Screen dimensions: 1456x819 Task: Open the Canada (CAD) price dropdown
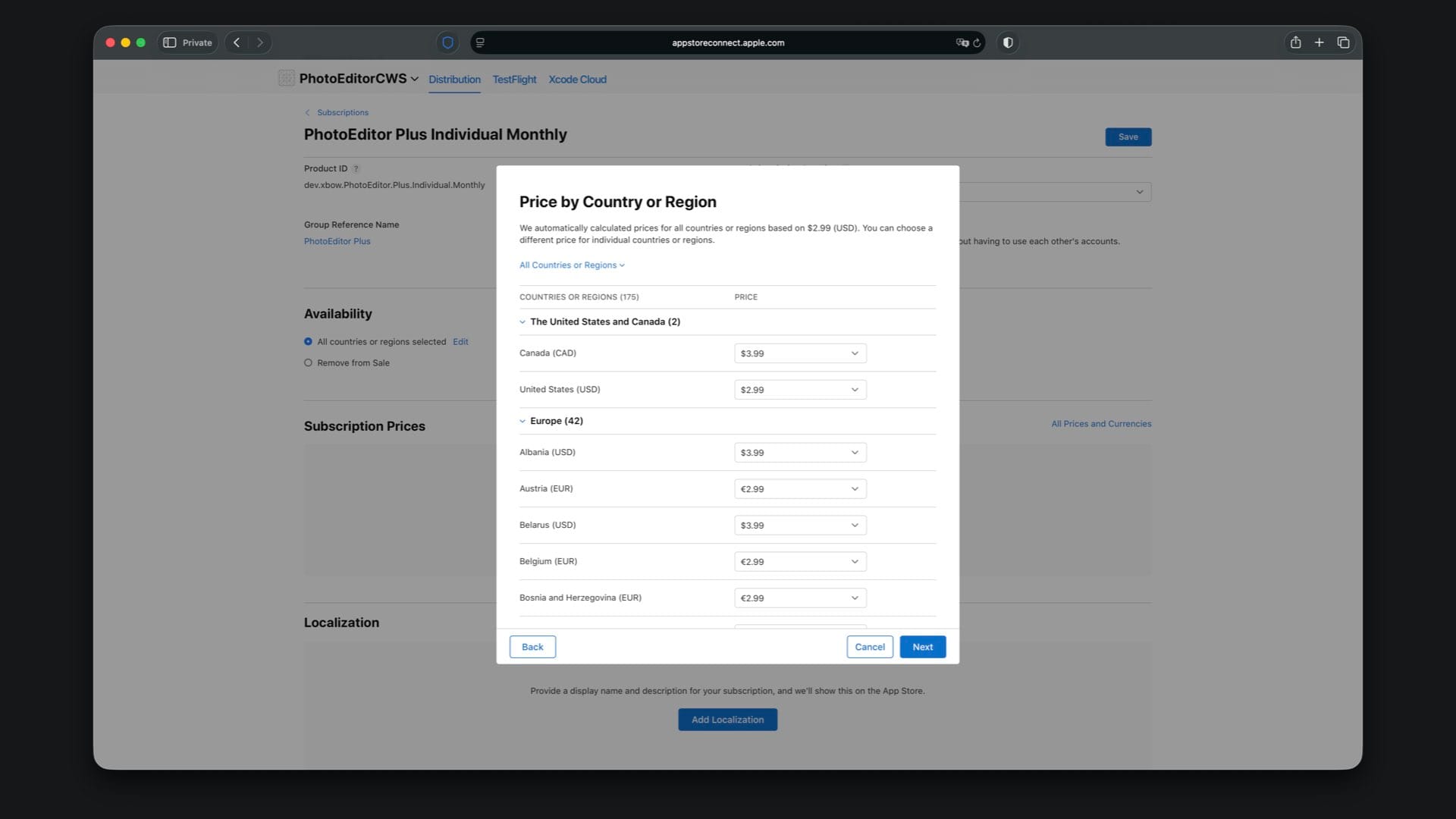pyautogui.click(x=800, y=353)
